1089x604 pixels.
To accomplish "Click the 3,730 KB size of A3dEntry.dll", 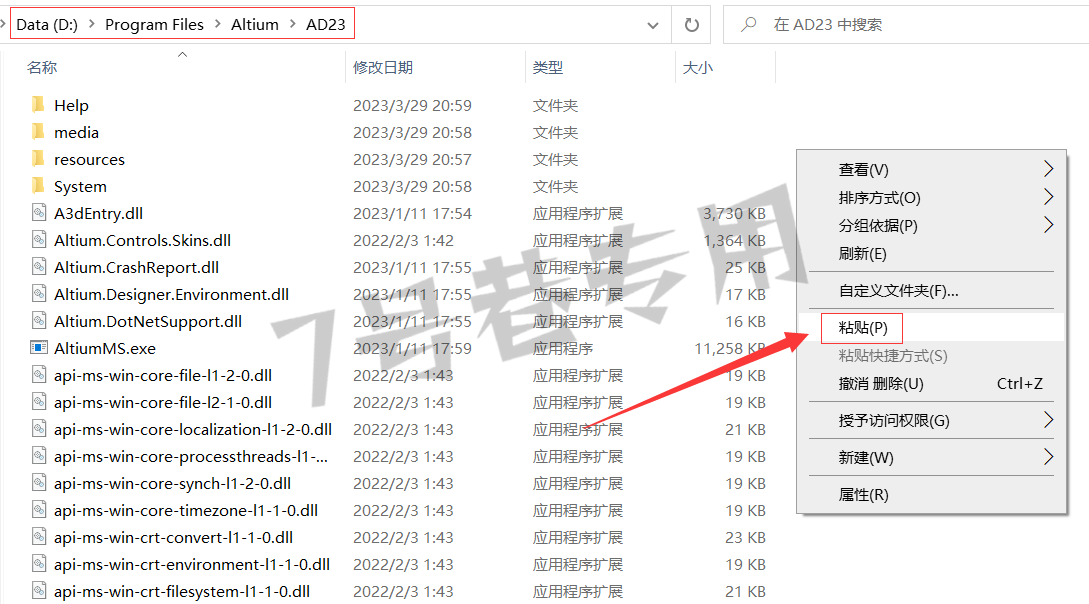I will 734,214.
